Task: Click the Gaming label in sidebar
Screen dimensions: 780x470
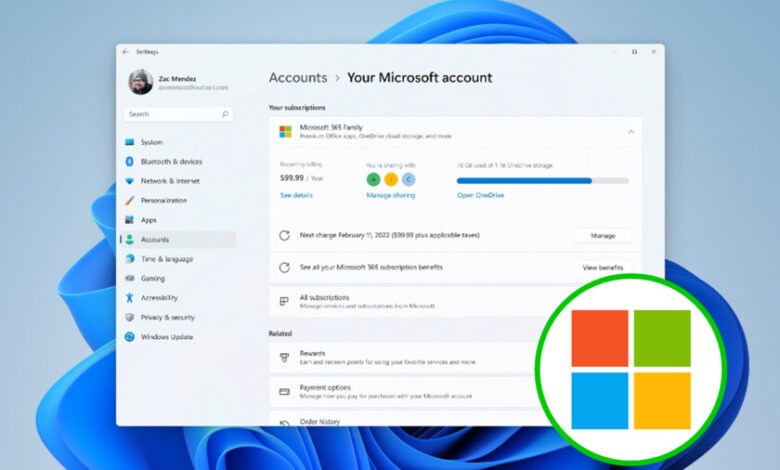Action: click(153, 279)
